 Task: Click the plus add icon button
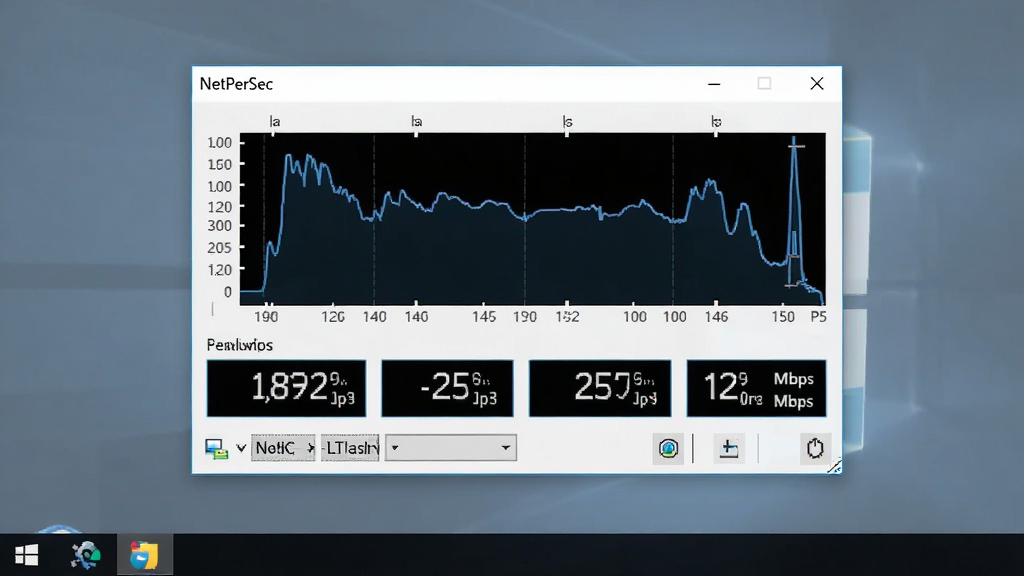(x=728, y=449)
